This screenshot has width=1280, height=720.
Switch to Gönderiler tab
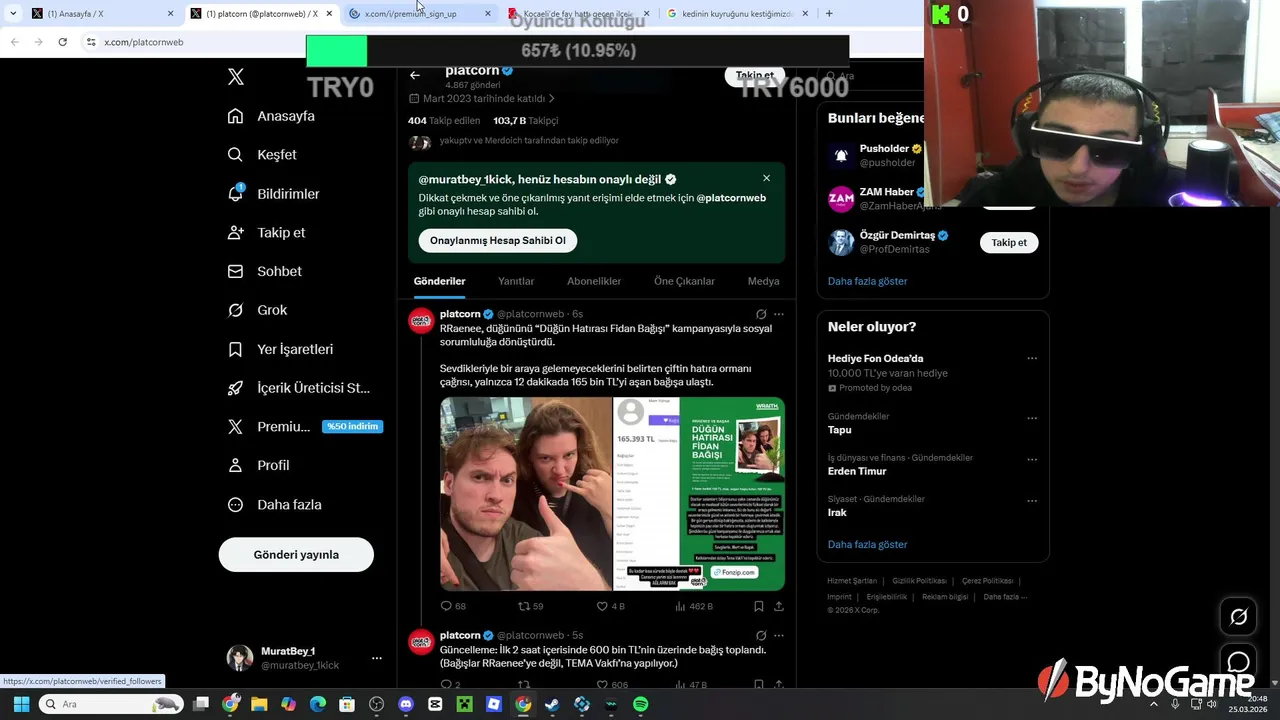pos(440,281)
